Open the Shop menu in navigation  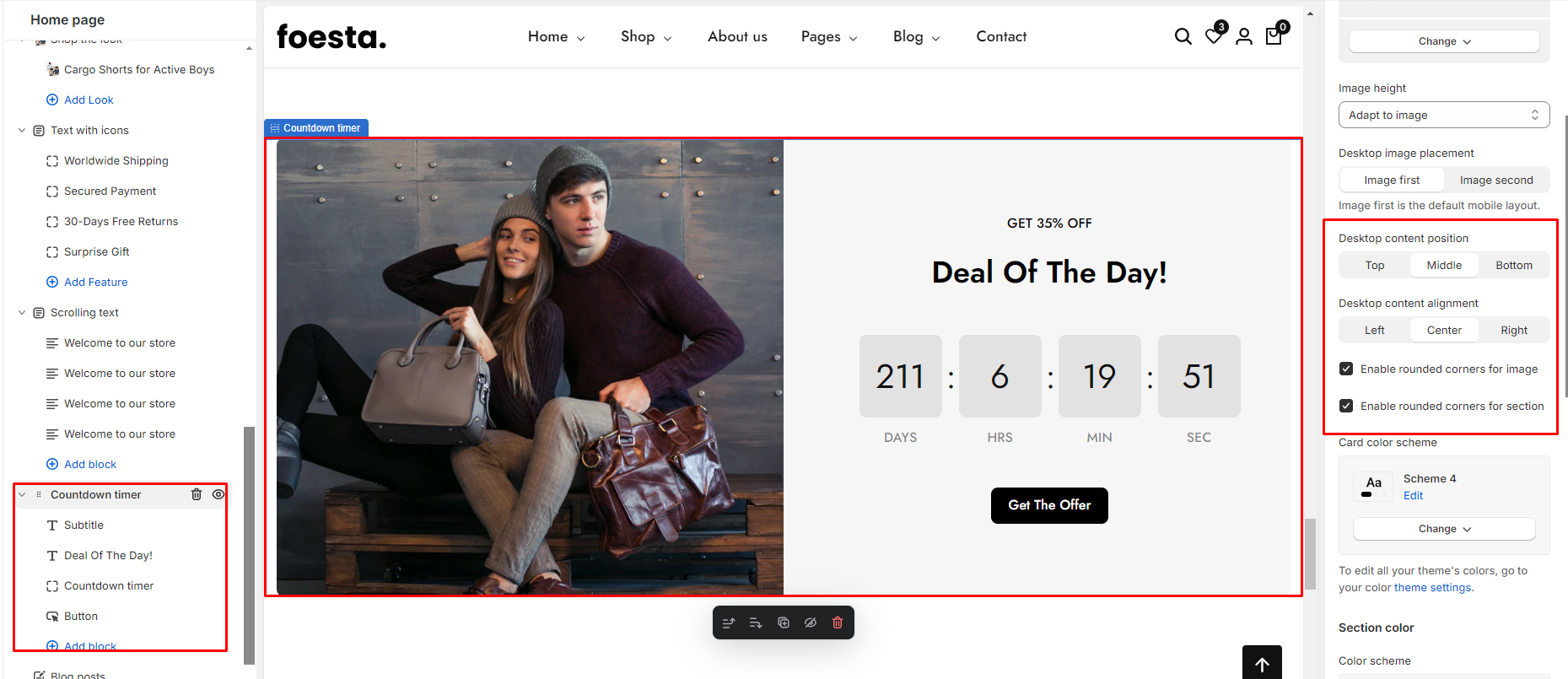(x=646, y=36)
